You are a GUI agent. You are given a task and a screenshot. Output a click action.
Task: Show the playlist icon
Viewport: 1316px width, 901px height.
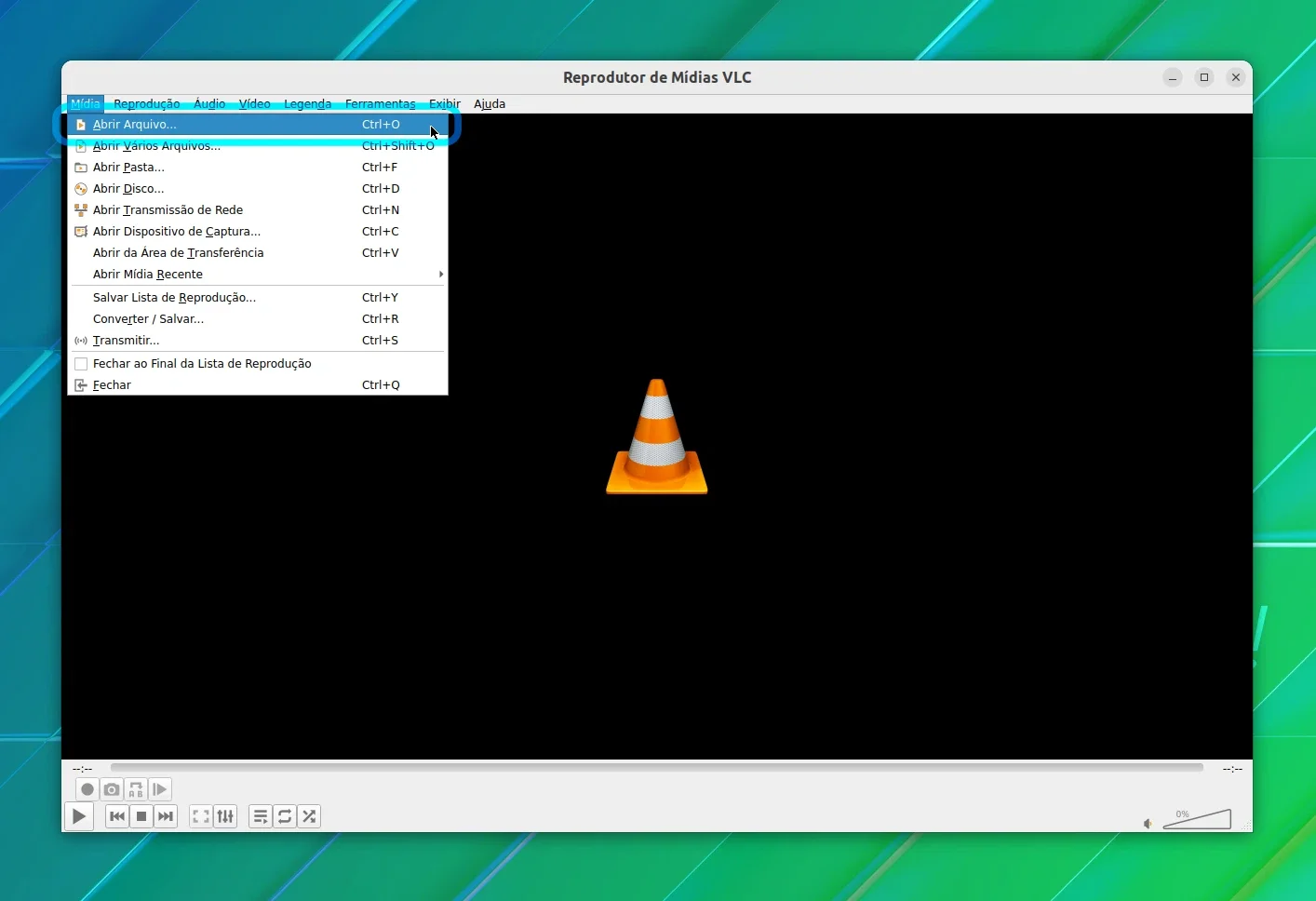261,816
